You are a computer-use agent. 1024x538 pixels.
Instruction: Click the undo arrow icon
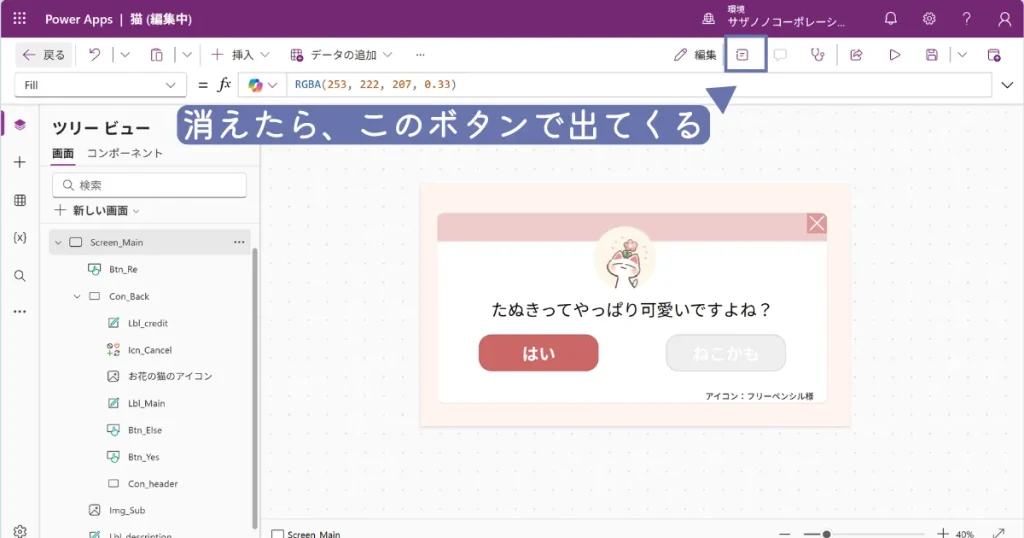pyautogui.click(x=94, y=55)
